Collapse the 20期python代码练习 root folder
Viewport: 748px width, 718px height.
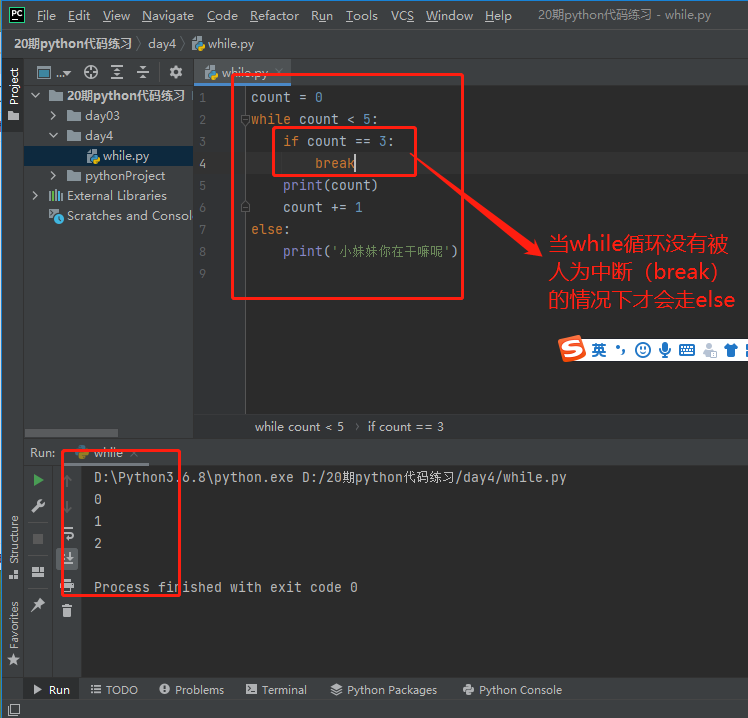click(x=36, y=95)
